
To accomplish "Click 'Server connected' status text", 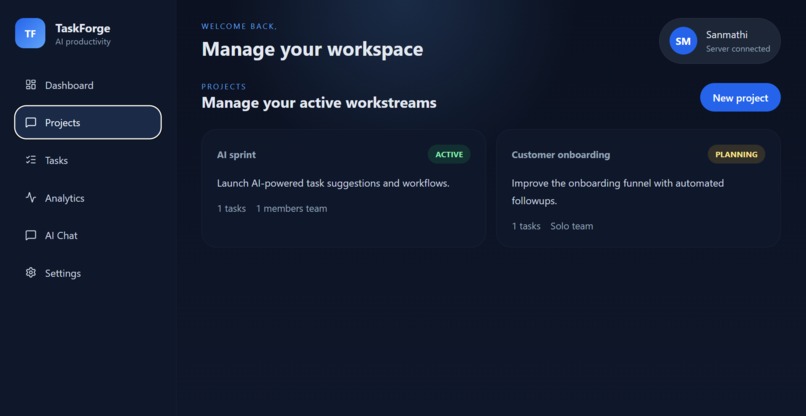I will tap(738, 49).
